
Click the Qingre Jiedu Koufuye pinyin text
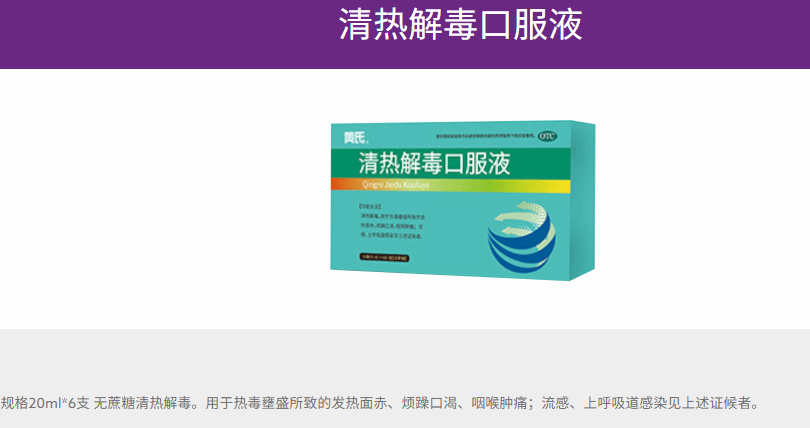click(396, 185)
